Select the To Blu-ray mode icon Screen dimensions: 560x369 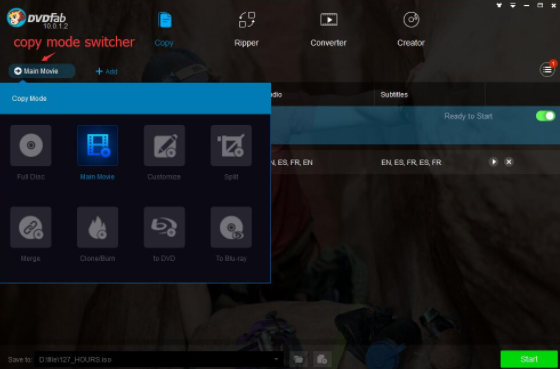tap(231, 227)
